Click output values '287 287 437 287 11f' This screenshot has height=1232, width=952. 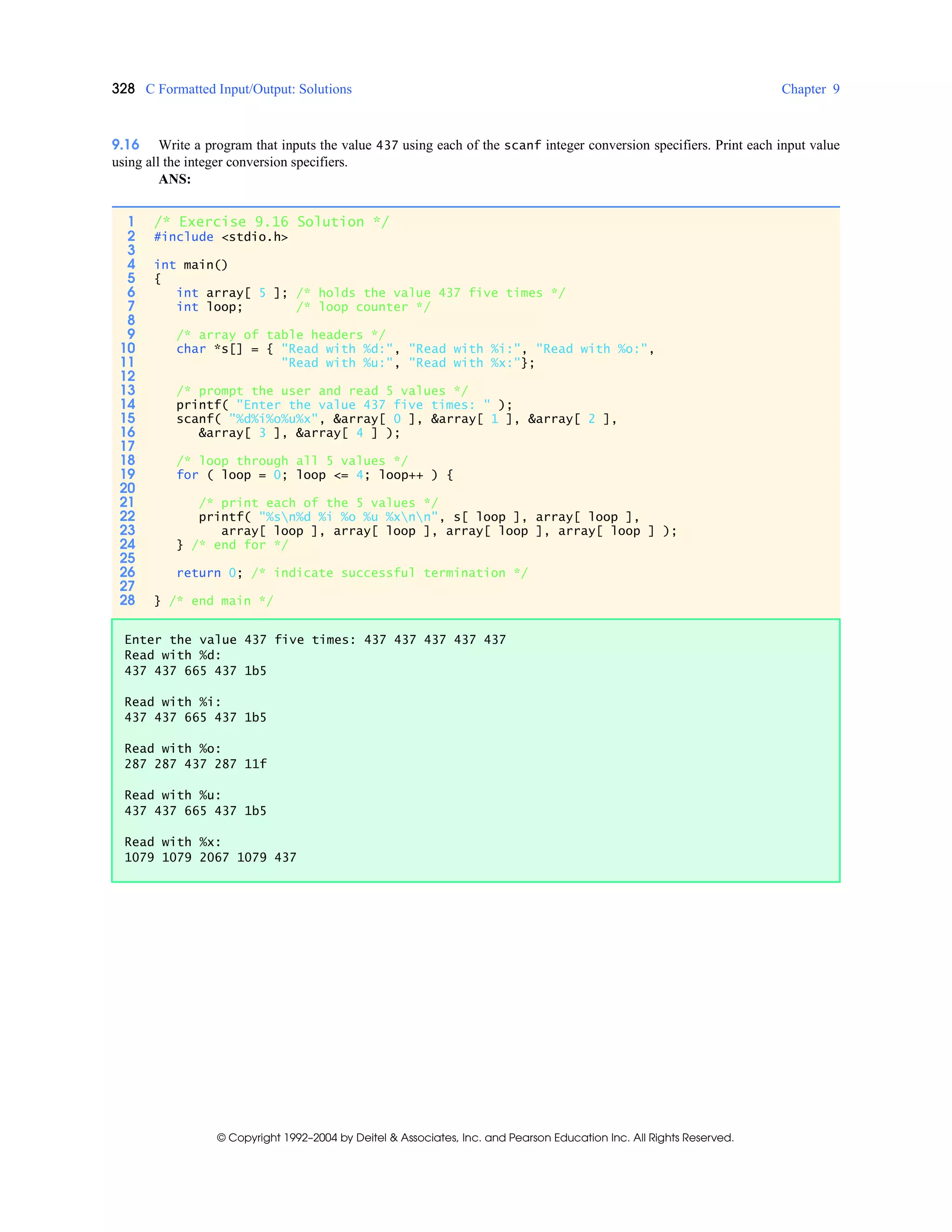tap(196, 764)
